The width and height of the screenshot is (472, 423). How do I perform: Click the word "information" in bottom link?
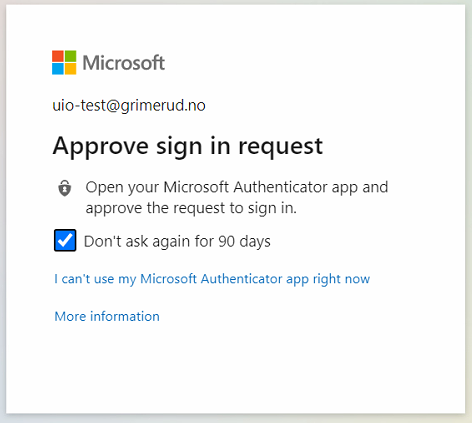[x=125, y=316]
